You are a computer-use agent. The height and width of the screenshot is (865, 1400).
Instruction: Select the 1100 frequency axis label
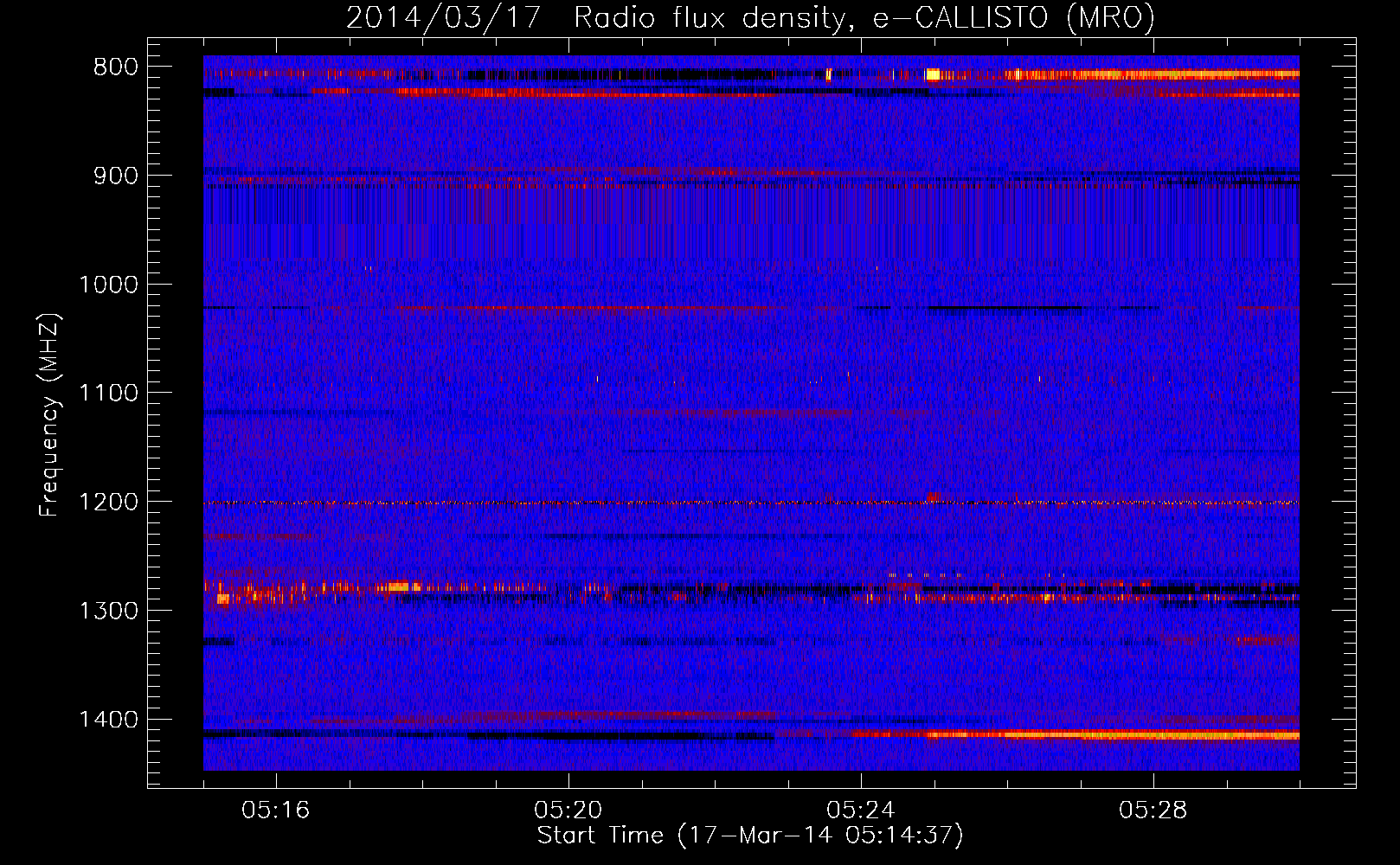108,394
